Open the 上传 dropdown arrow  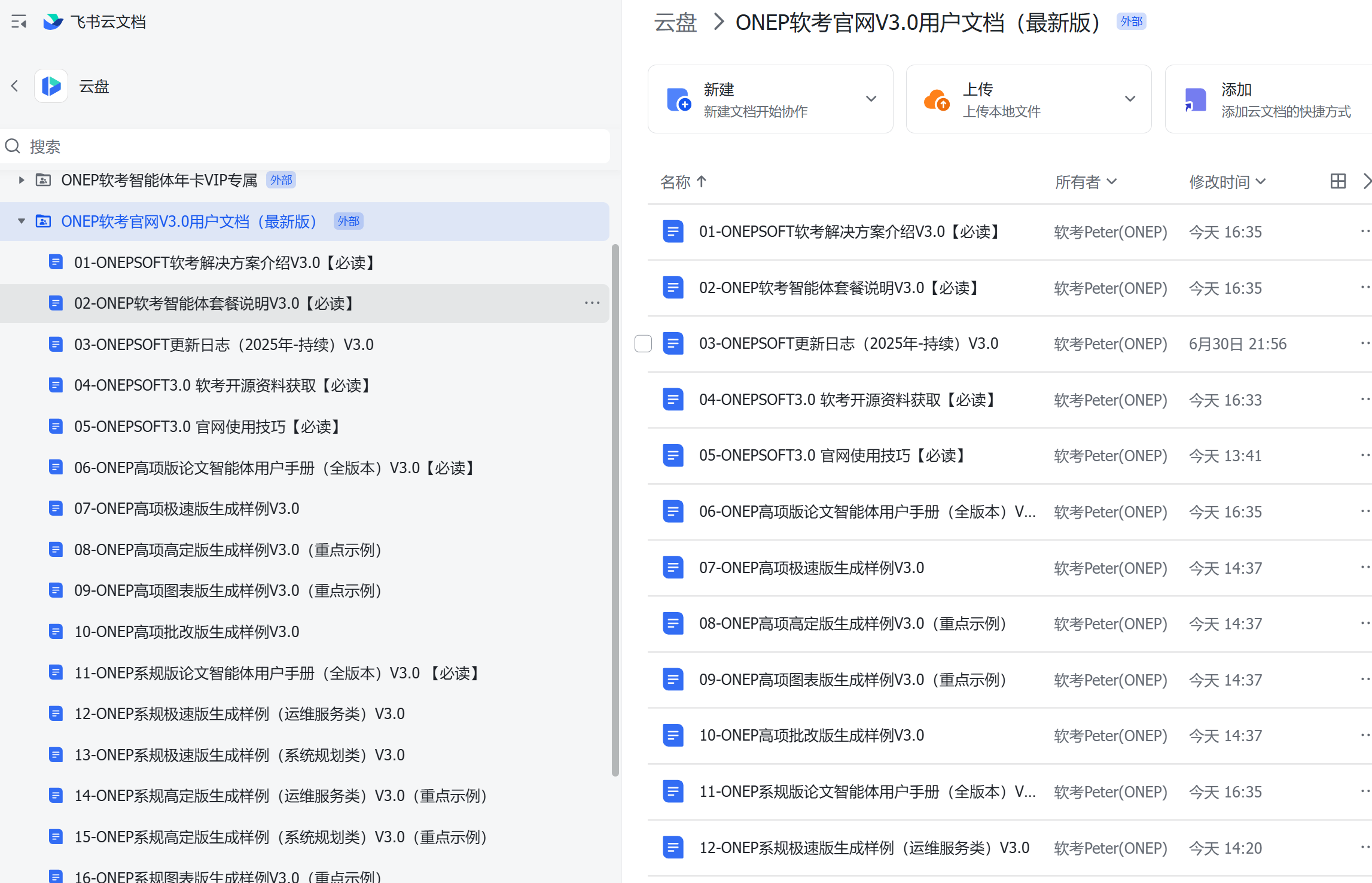[1130, 99]
